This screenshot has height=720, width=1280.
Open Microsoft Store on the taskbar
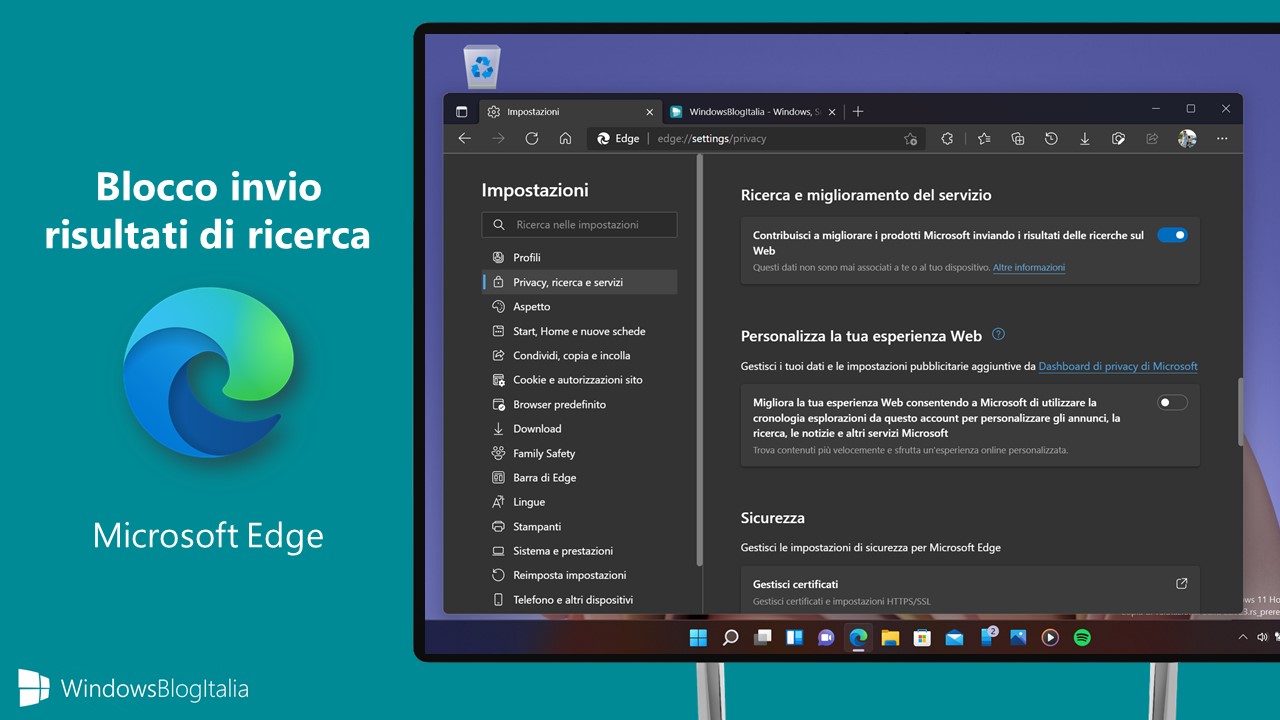[x=922, y=637]
